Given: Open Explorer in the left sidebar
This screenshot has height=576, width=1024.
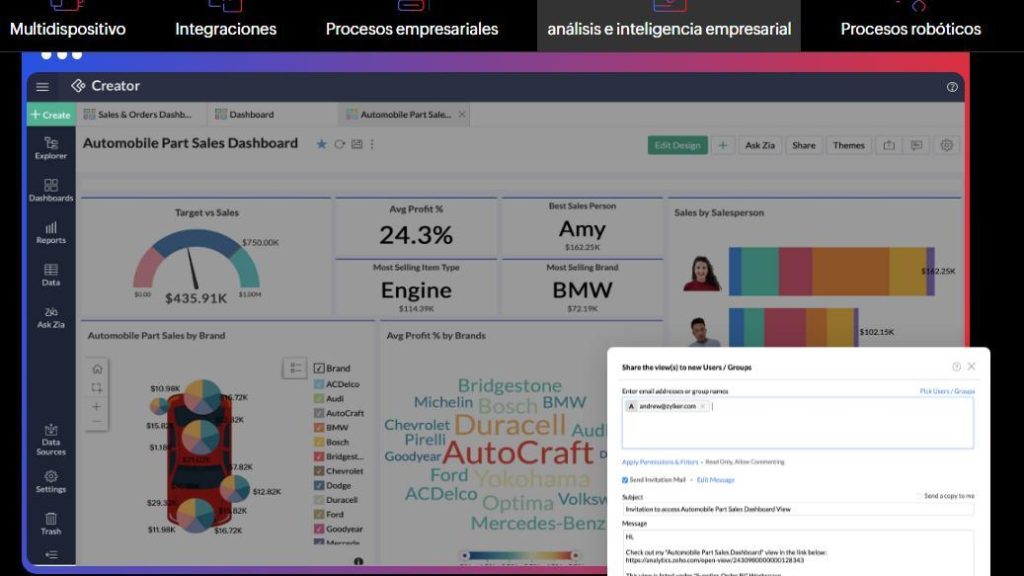Looking at the screenshot, I should [x=51, y=148].
